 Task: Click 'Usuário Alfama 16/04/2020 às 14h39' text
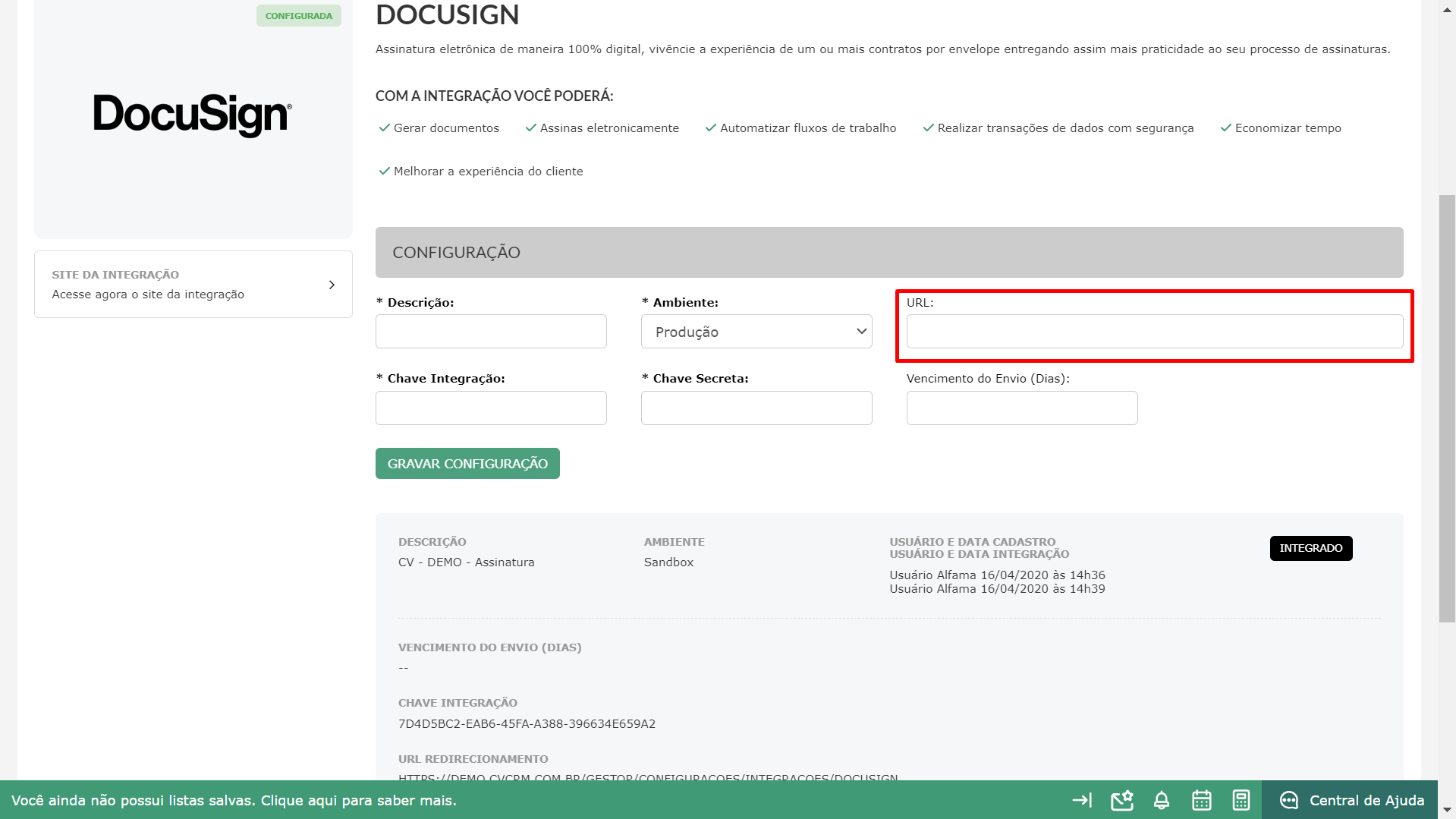pyautogui.click(x=997, y=589)
